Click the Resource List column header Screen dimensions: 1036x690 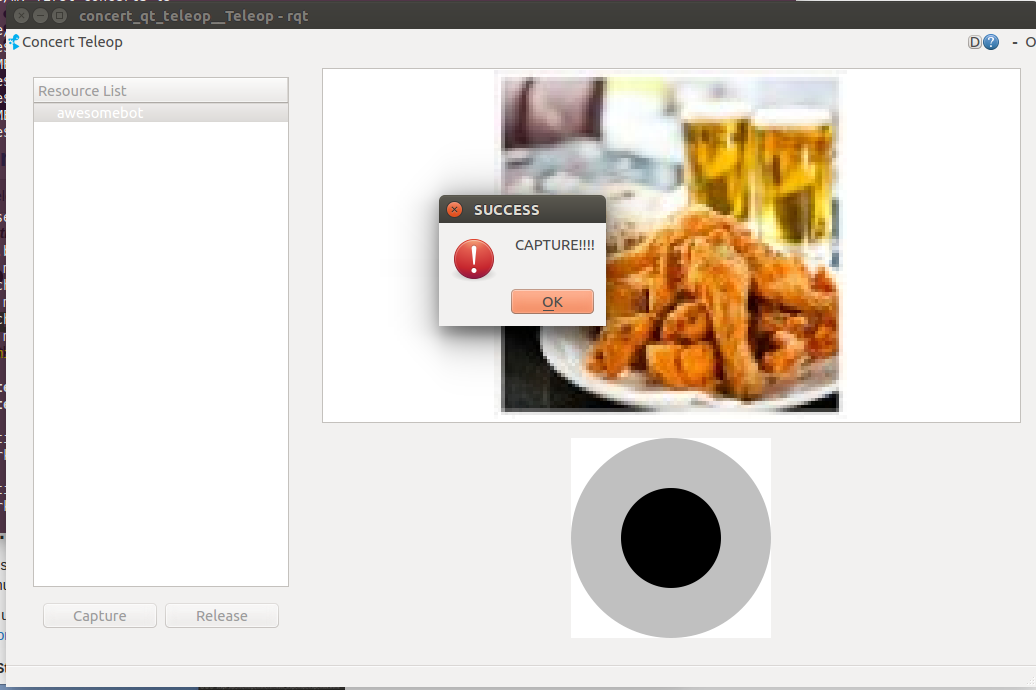[x=160, y=91]
